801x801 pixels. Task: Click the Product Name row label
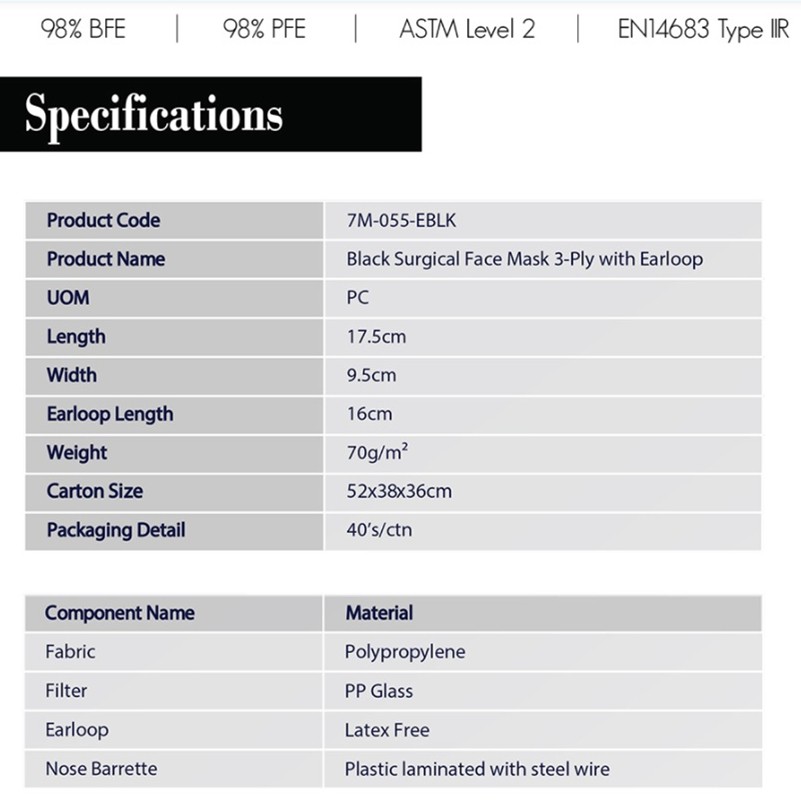105,259
